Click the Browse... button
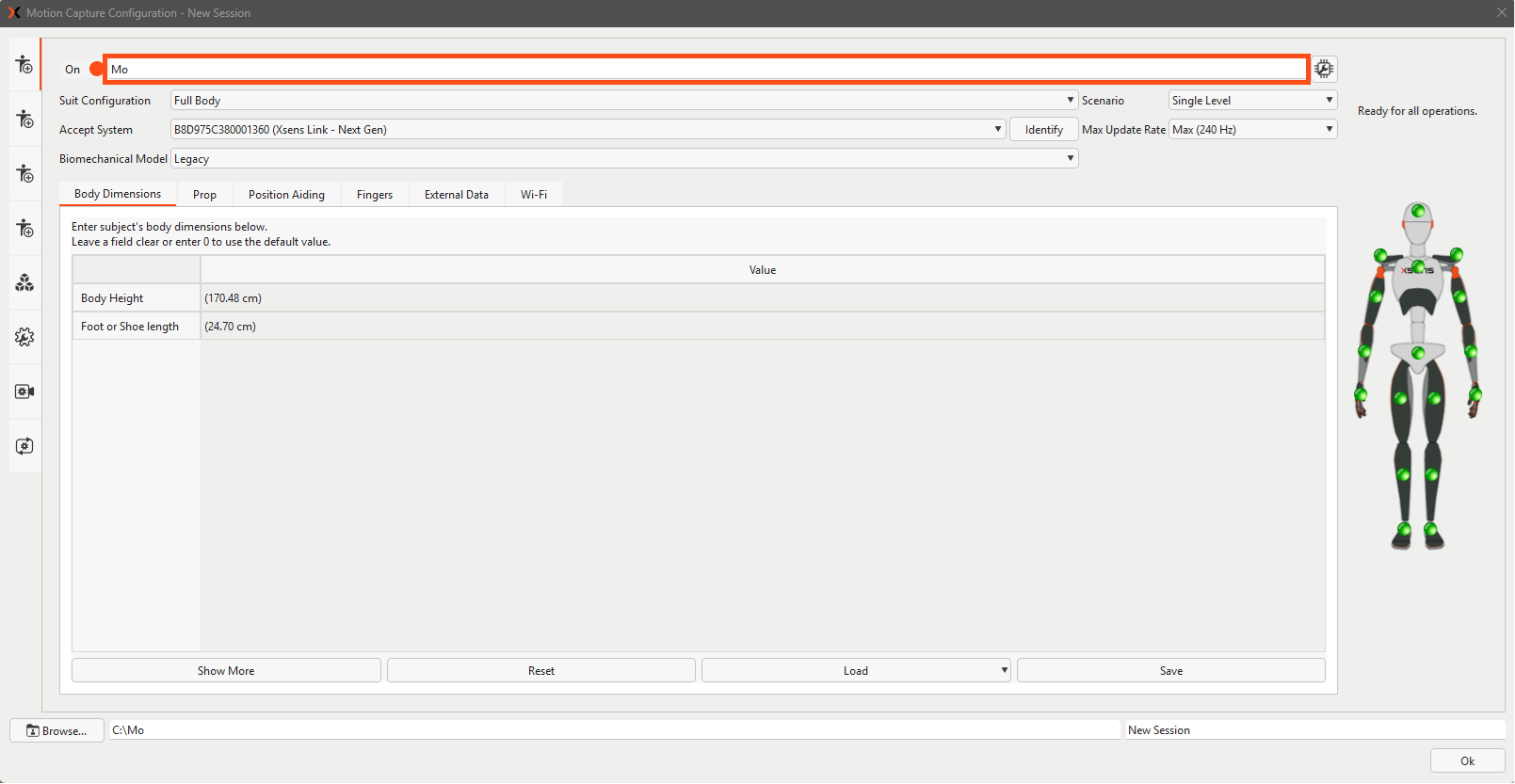 tap(56, 730)
